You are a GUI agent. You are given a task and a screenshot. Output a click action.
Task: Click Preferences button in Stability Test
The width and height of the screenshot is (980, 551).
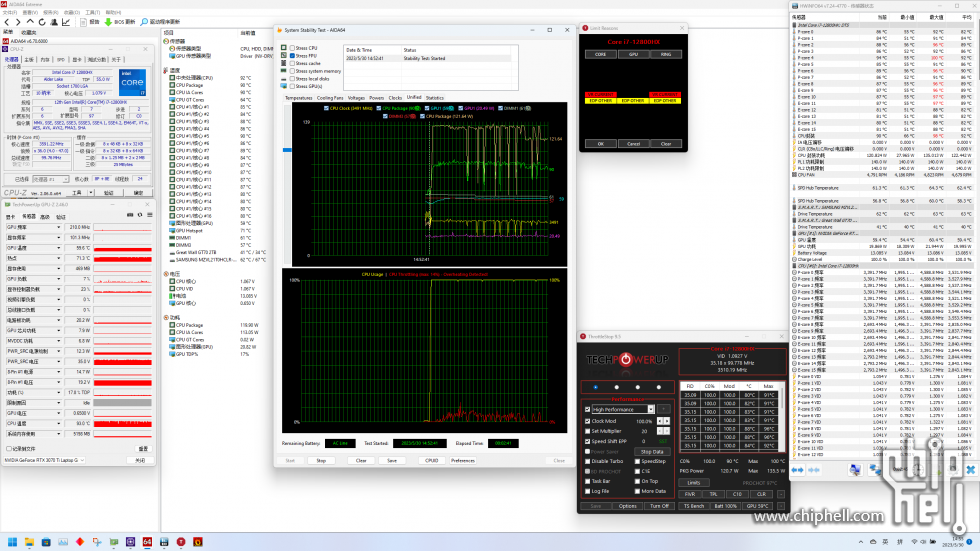(x=462, y=460)
